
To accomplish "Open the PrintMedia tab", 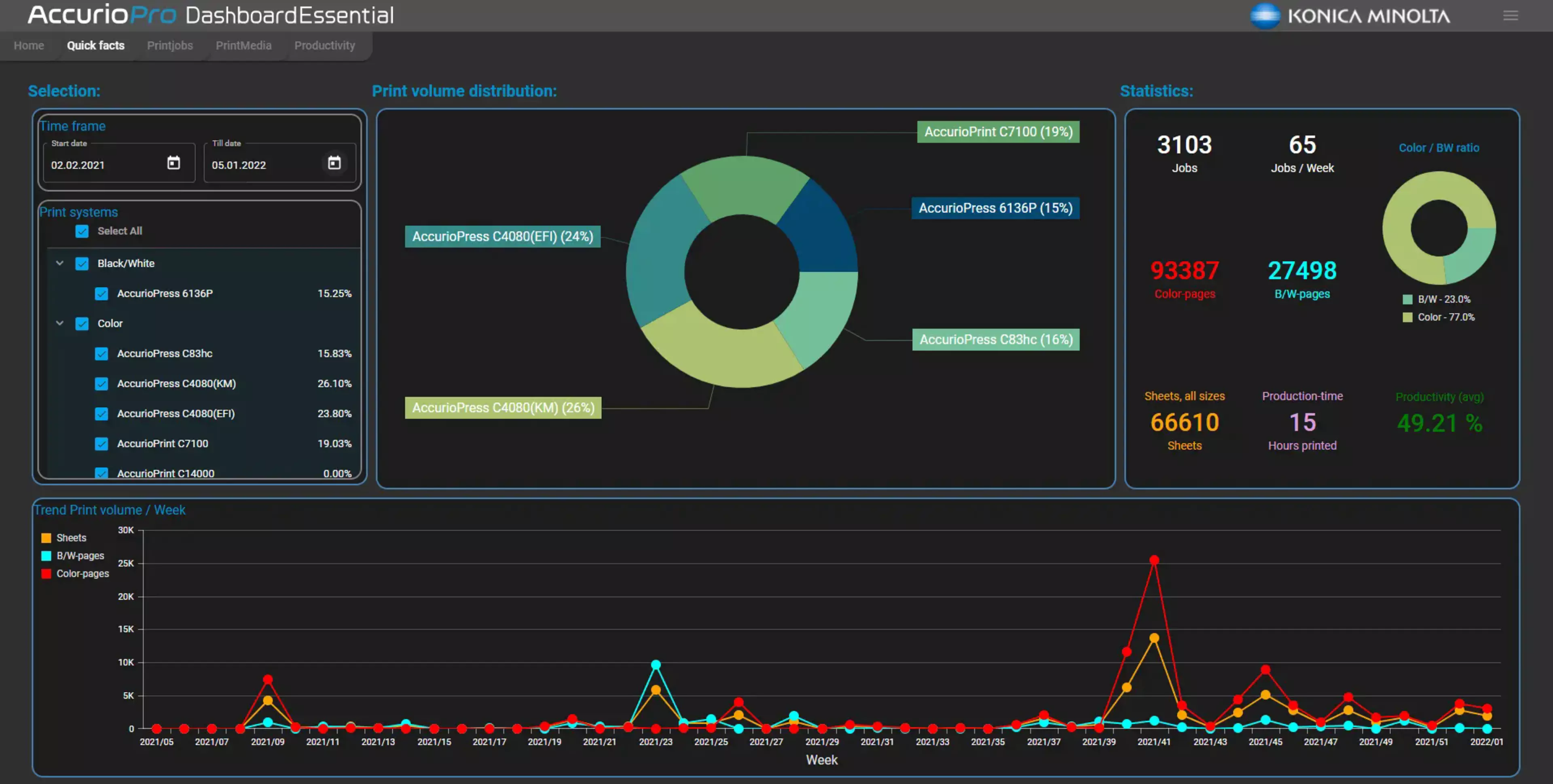I will (x=243, y=46).
